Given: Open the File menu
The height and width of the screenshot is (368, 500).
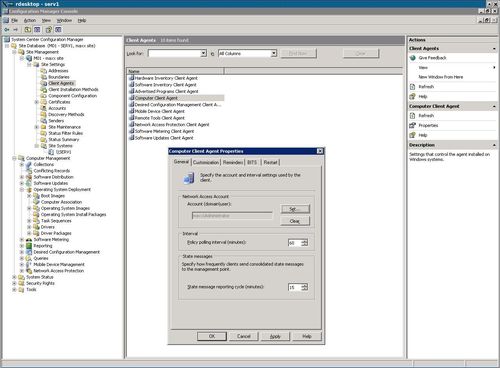Looking at the screenshot, I should coord(15,20).
